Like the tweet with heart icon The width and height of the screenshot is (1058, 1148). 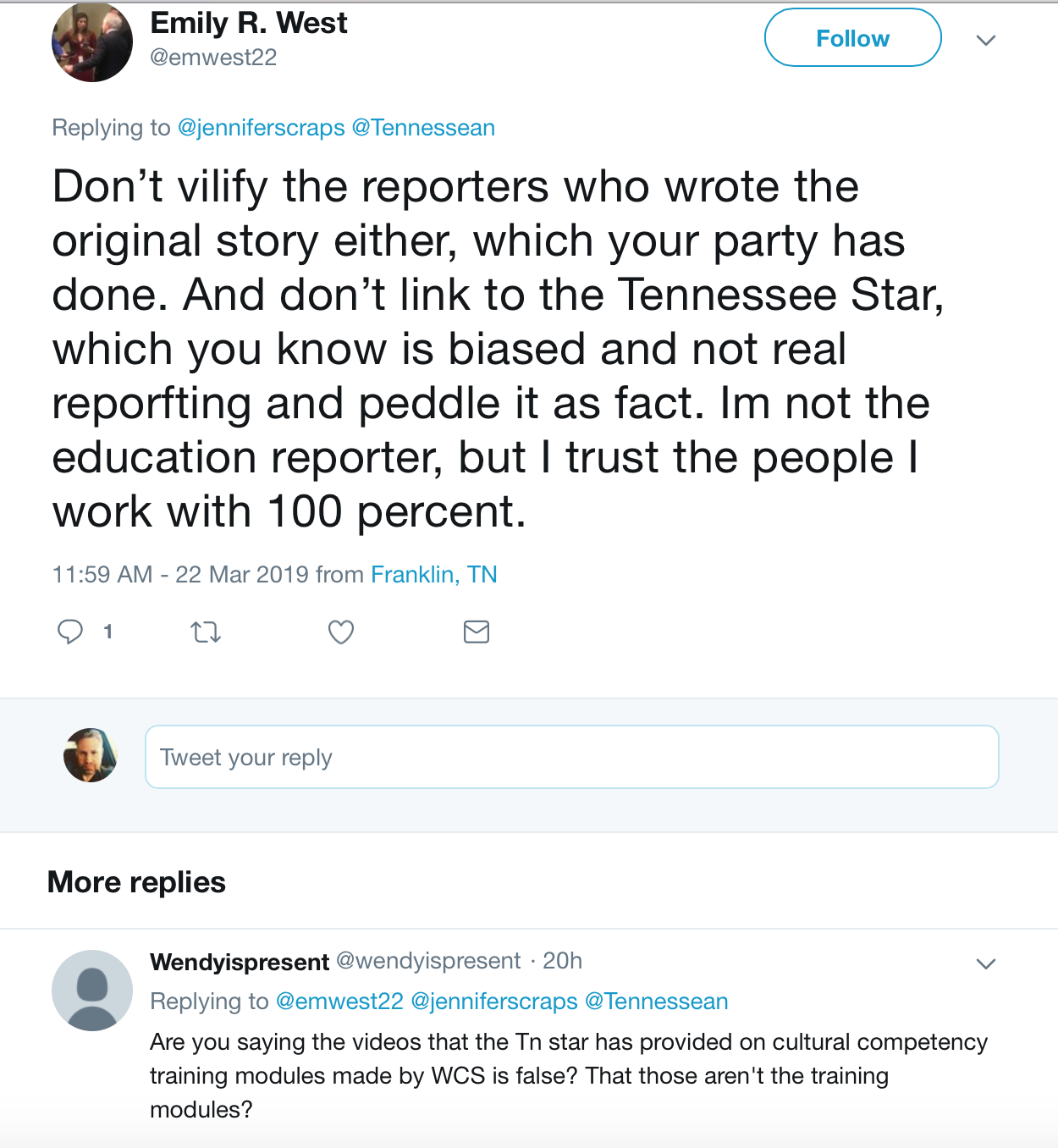click(341, 632)
